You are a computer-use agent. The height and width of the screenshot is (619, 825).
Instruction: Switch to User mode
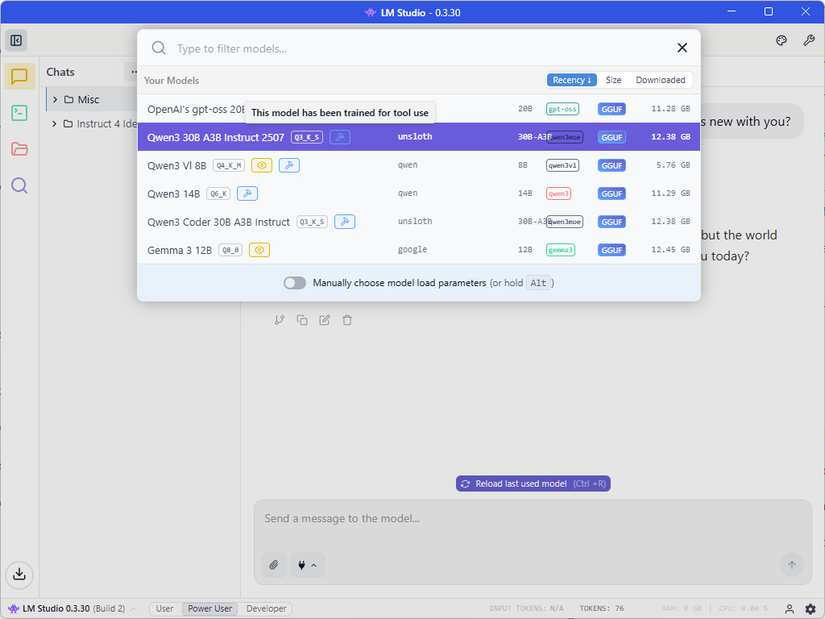[165, 609]
